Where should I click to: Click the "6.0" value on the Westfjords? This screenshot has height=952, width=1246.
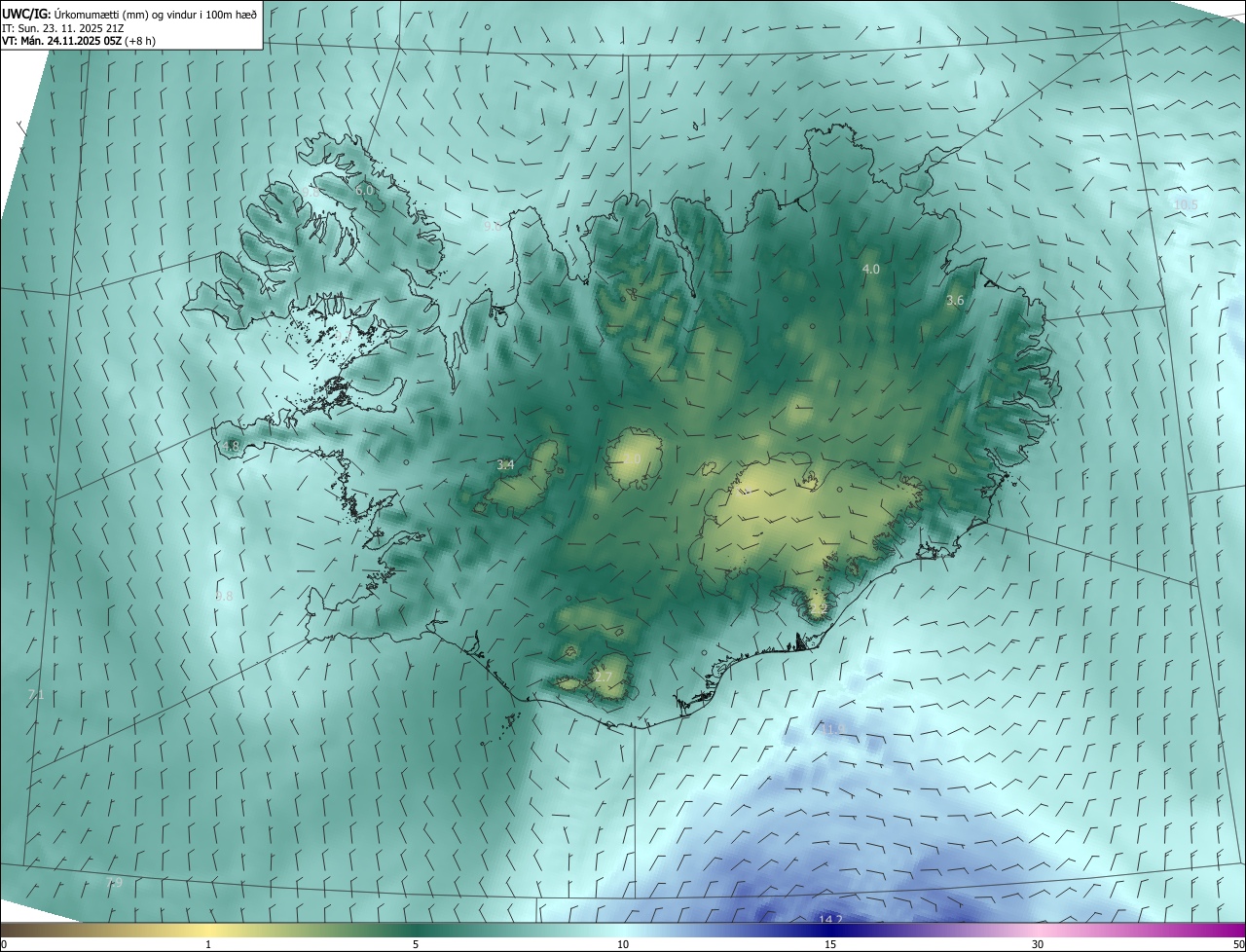(364, 191)
